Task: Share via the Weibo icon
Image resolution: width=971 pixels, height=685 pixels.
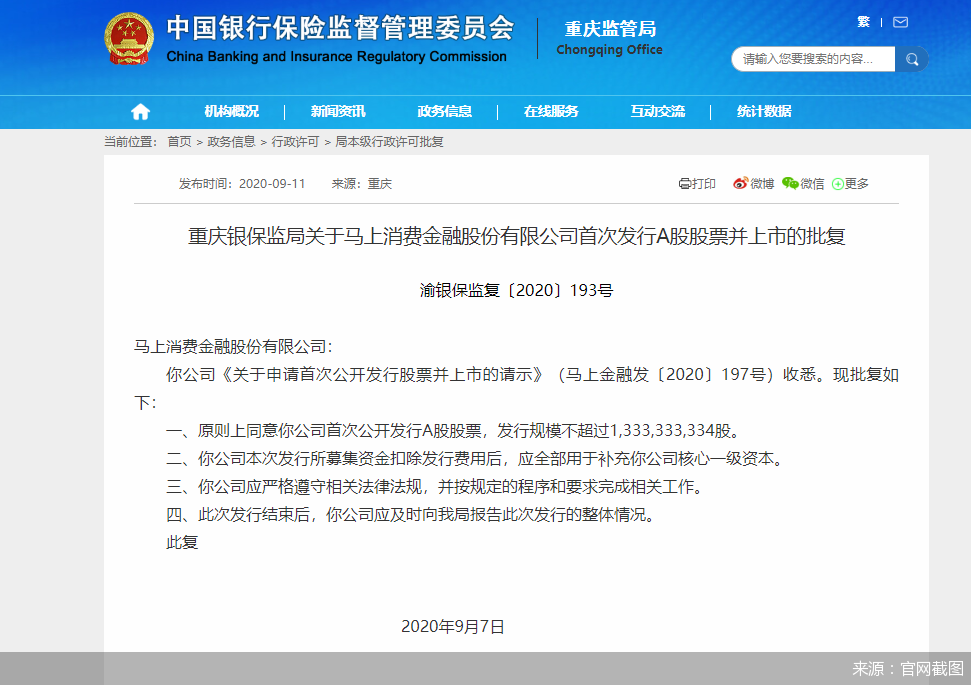Action: (741, 183)
